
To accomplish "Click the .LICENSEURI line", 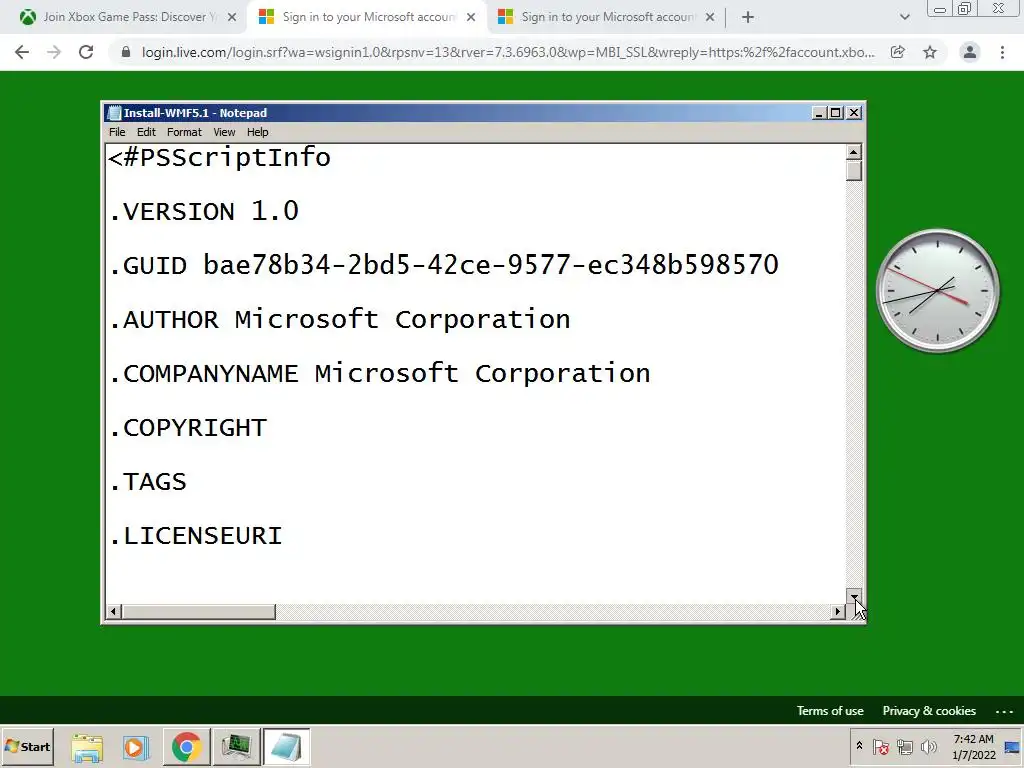I will point(196,536).
